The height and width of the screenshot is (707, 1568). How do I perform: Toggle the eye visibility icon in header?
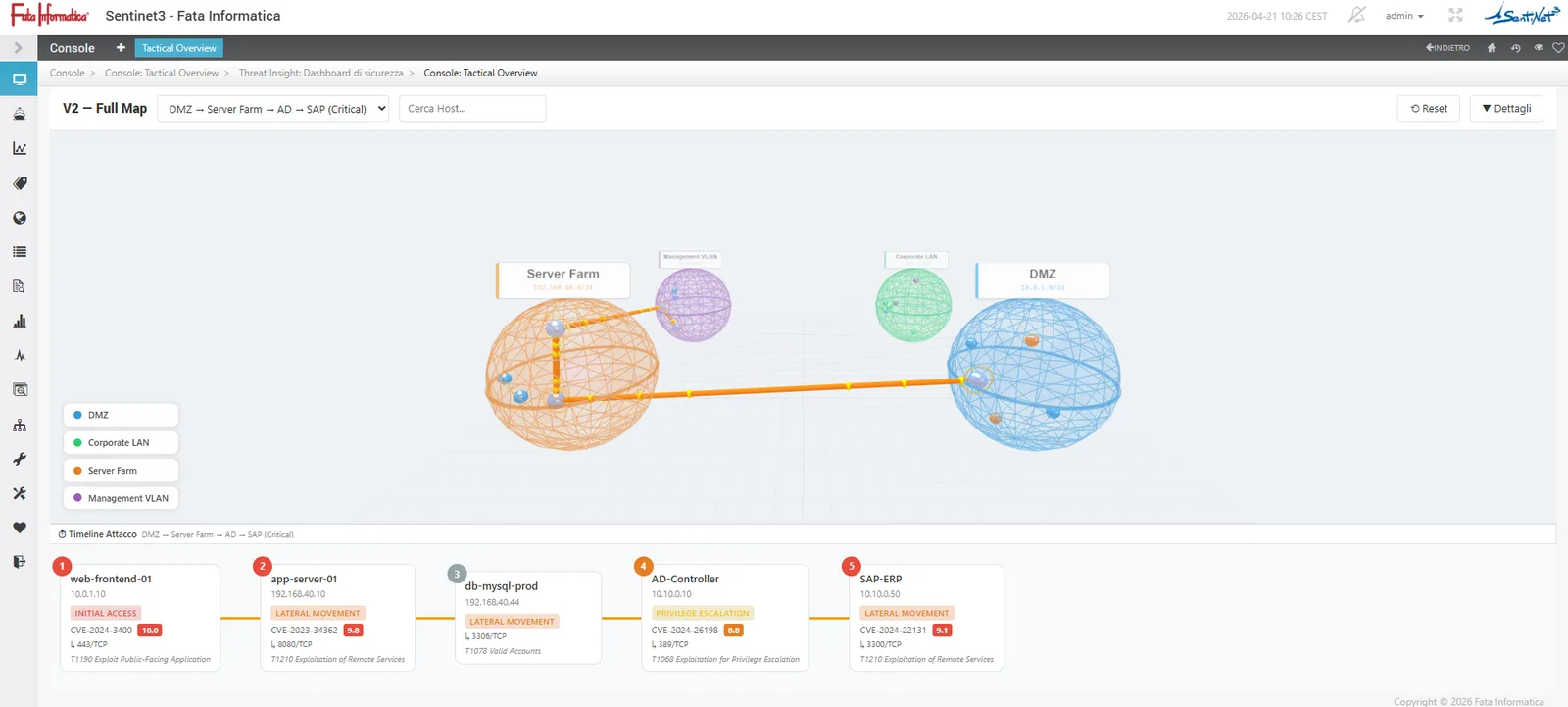tap(1538, 48)
